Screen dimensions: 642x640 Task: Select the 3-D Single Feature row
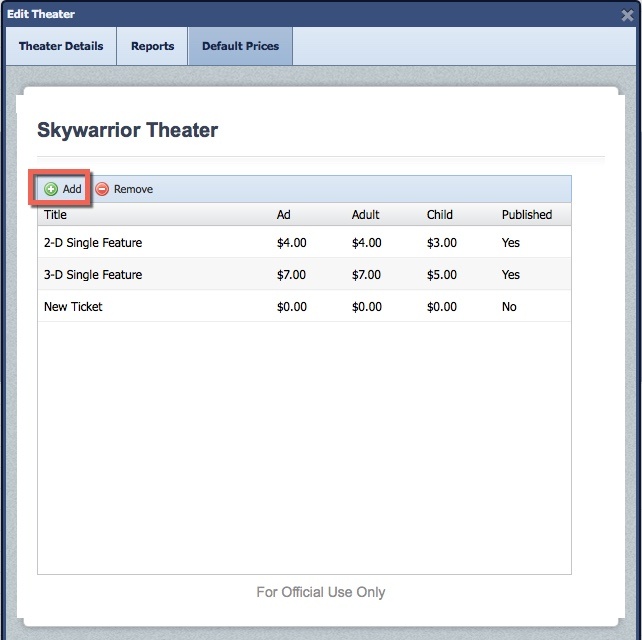pyautogui.click(x=93, y=274)
